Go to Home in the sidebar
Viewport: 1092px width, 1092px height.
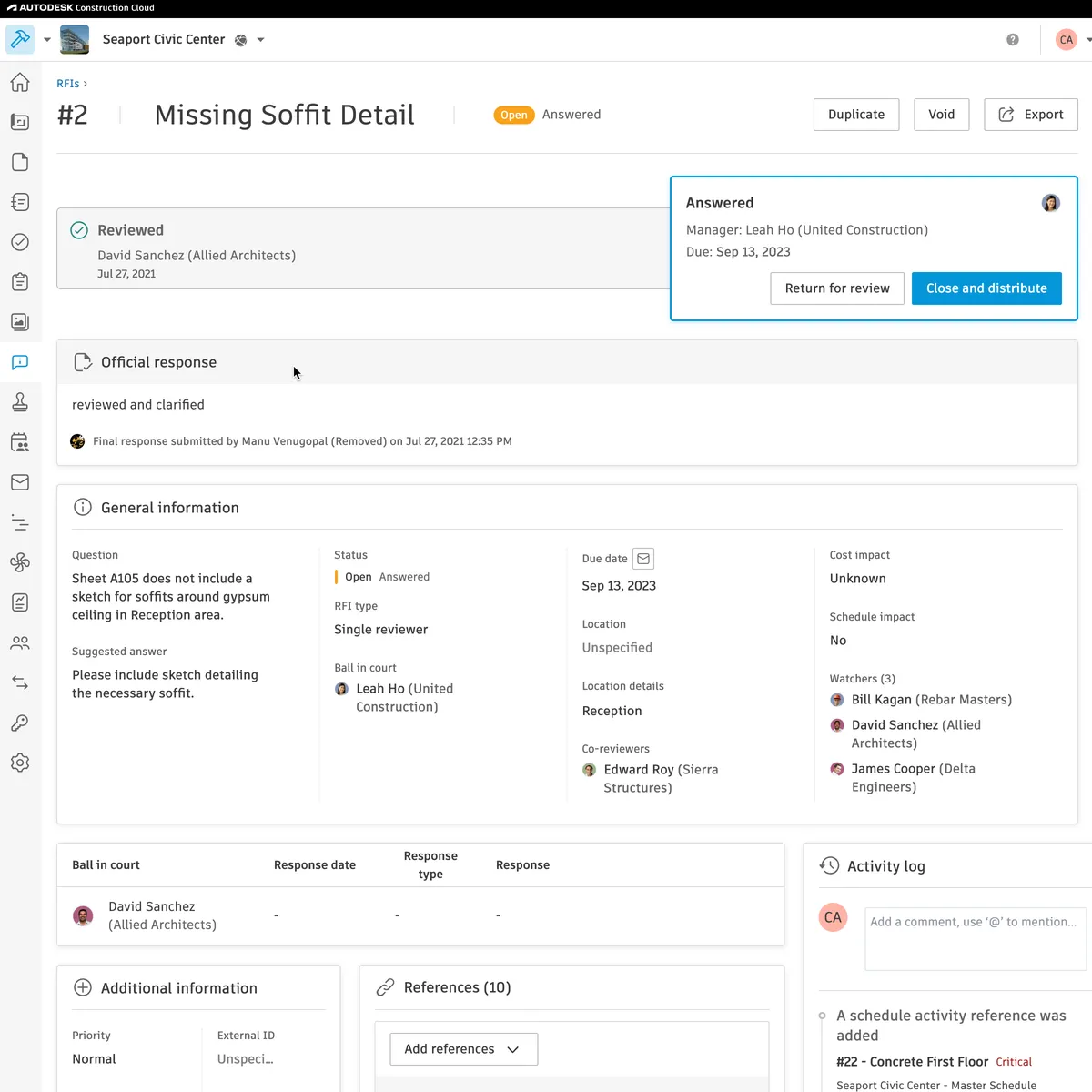[x=20, y=82]
